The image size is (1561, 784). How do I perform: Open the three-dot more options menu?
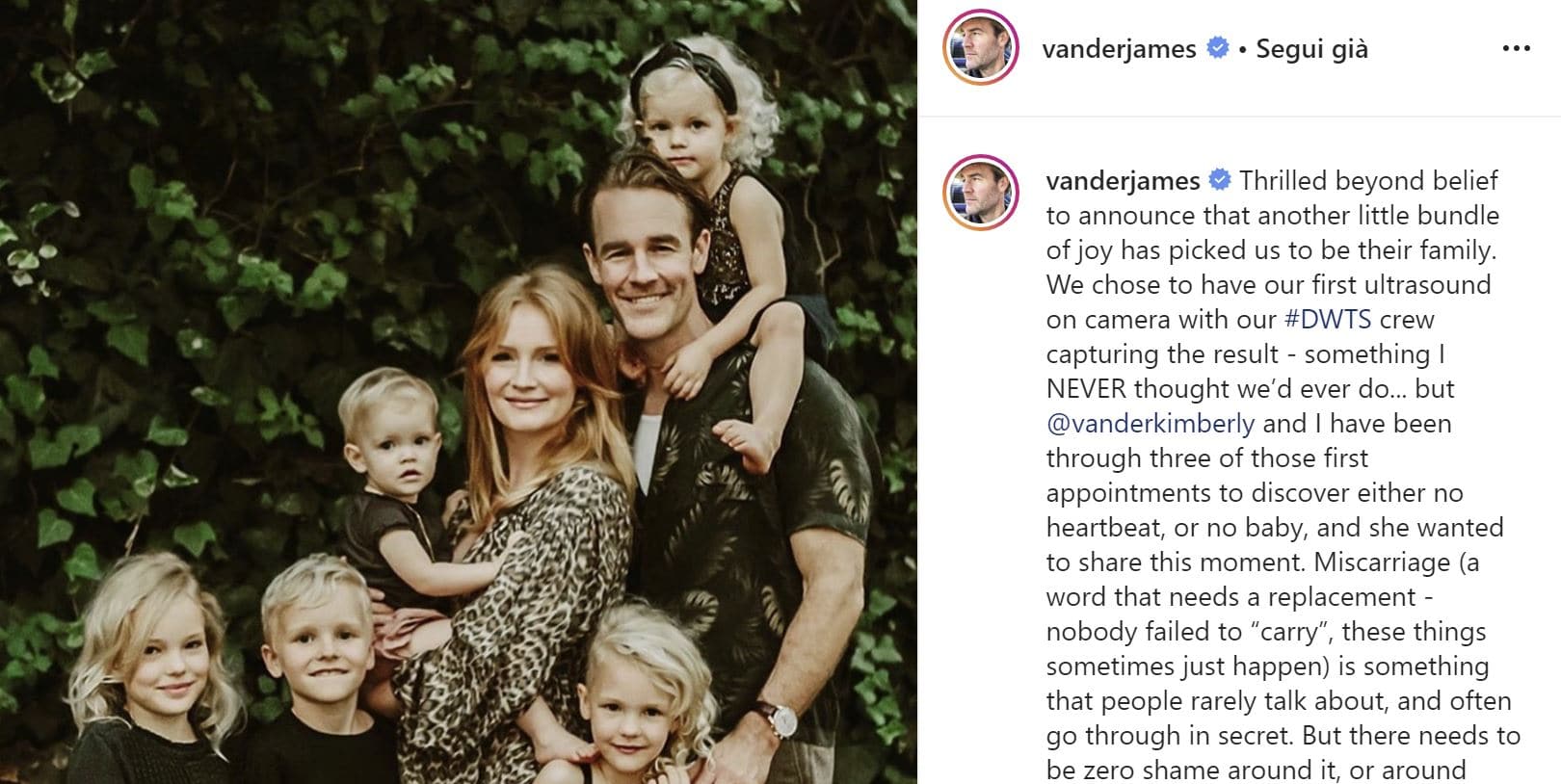[x=1516, y=48]
